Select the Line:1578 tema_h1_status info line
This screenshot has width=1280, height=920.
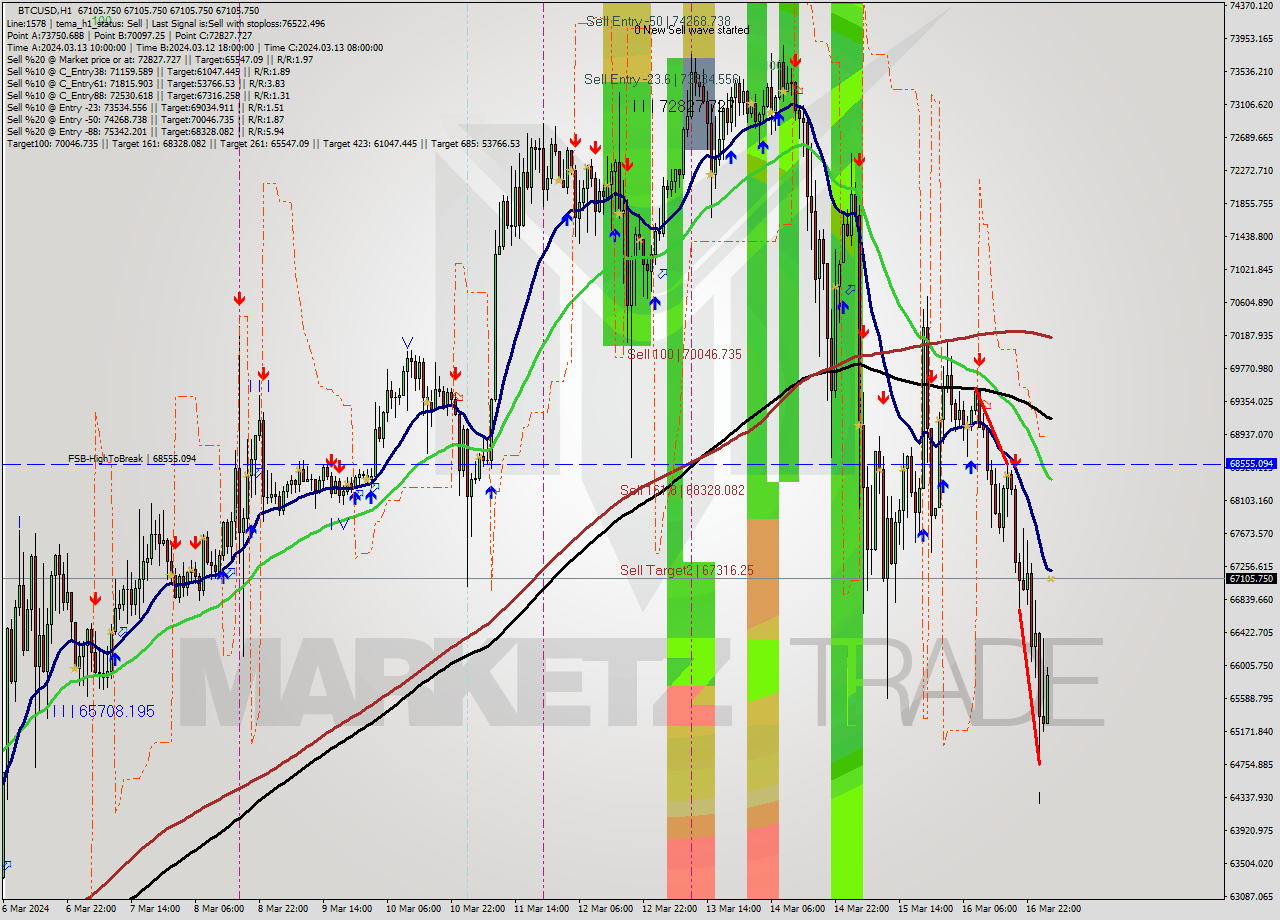[x=165, y=23]
